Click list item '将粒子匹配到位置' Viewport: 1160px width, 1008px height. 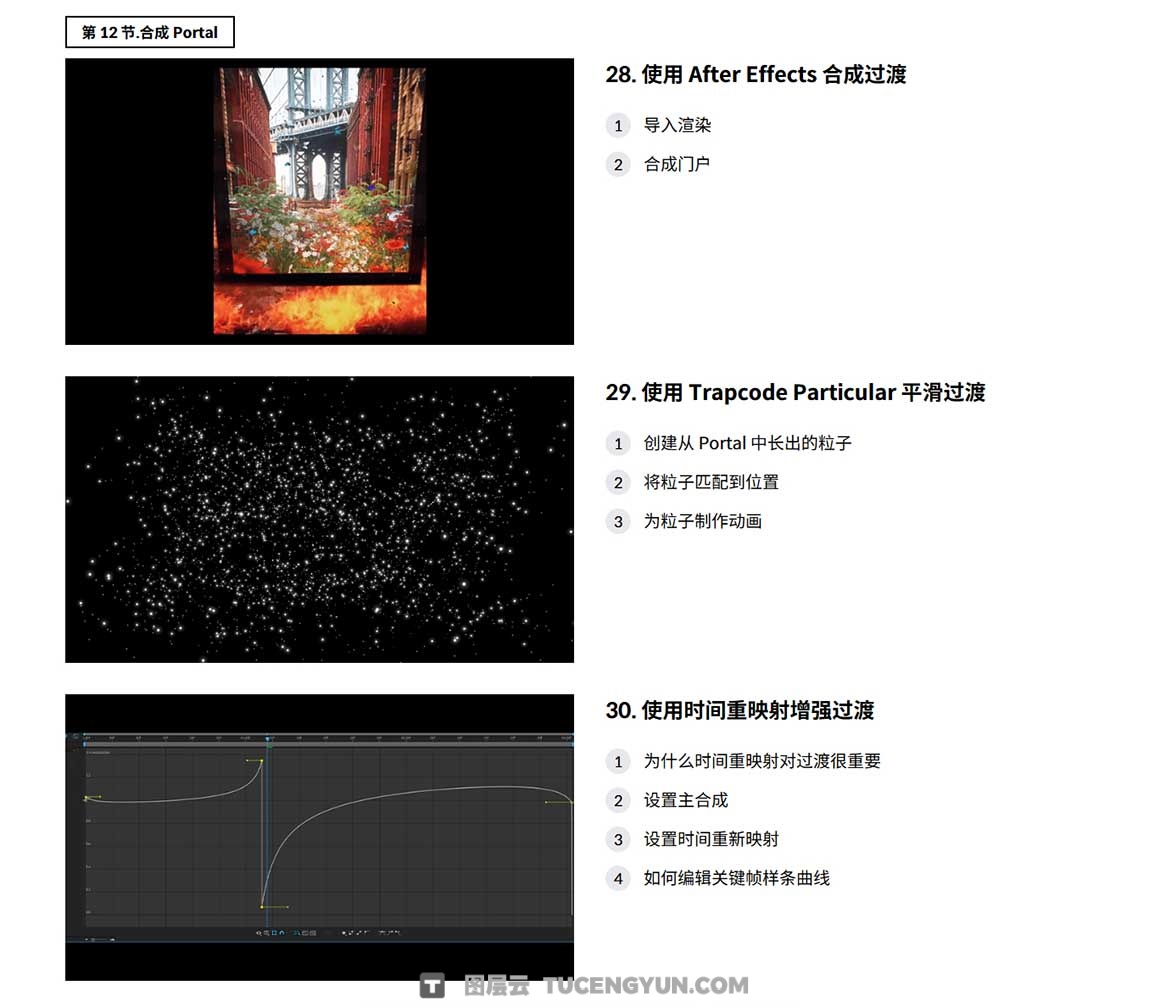pos(711,482)
